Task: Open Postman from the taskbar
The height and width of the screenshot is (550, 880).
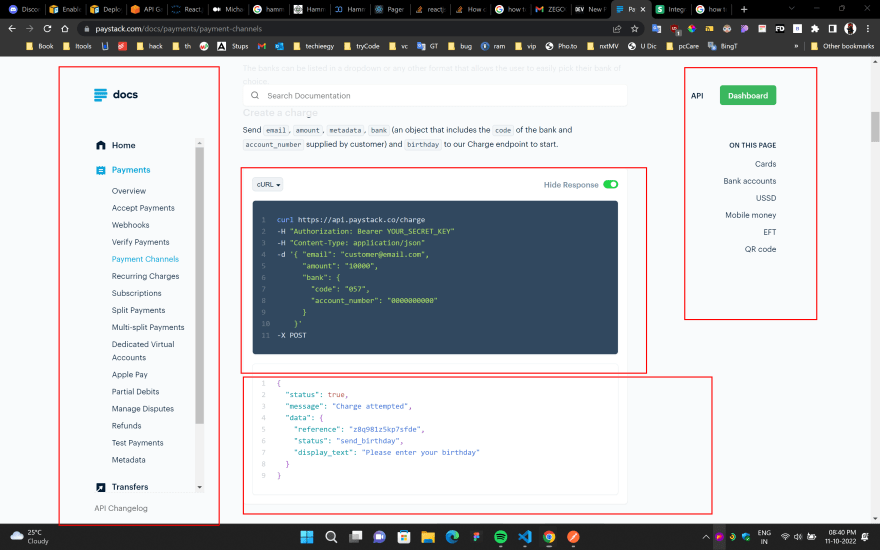Action: coord(573,537)
